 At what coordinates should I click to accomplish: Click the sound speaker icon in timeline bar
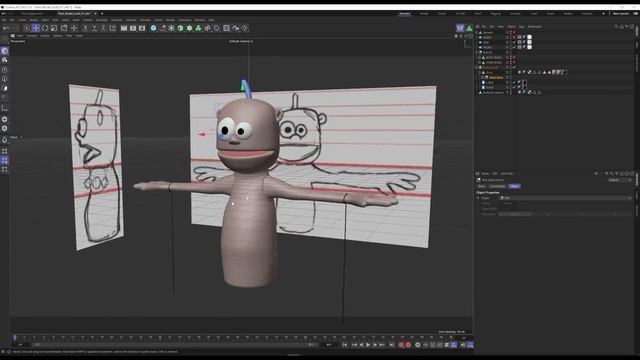pos(463,345)
